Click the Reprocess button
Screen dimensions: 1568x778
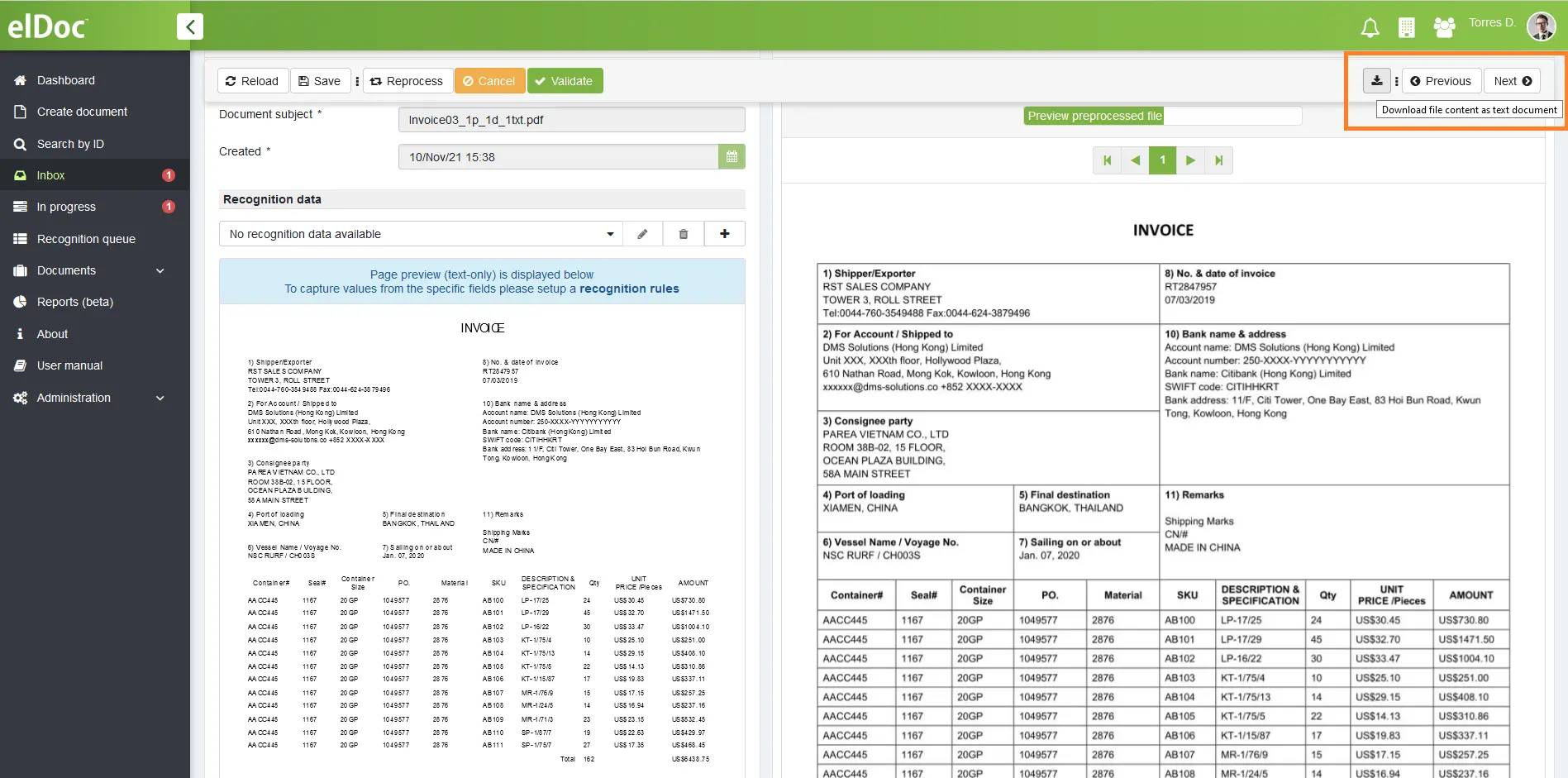click(x=407, y=81)
